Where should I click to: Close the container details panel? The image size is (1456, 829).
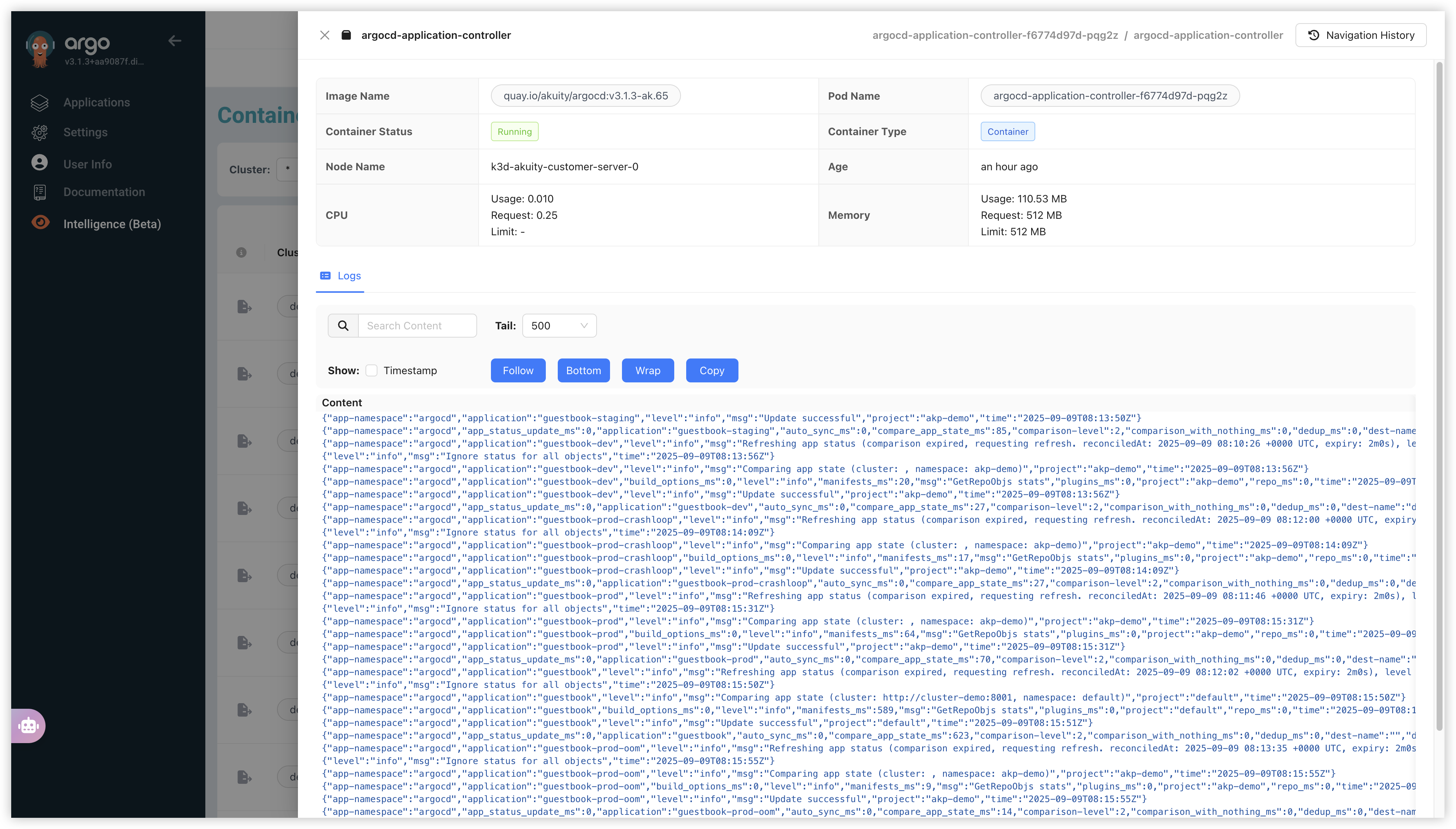324,35
